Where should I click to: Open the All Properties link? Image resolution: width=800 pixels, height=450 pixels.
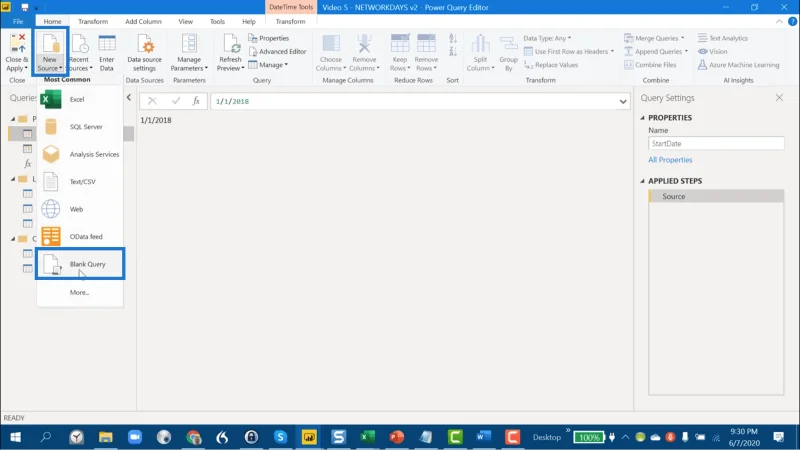pyautogui.click(x=670, y=160)
